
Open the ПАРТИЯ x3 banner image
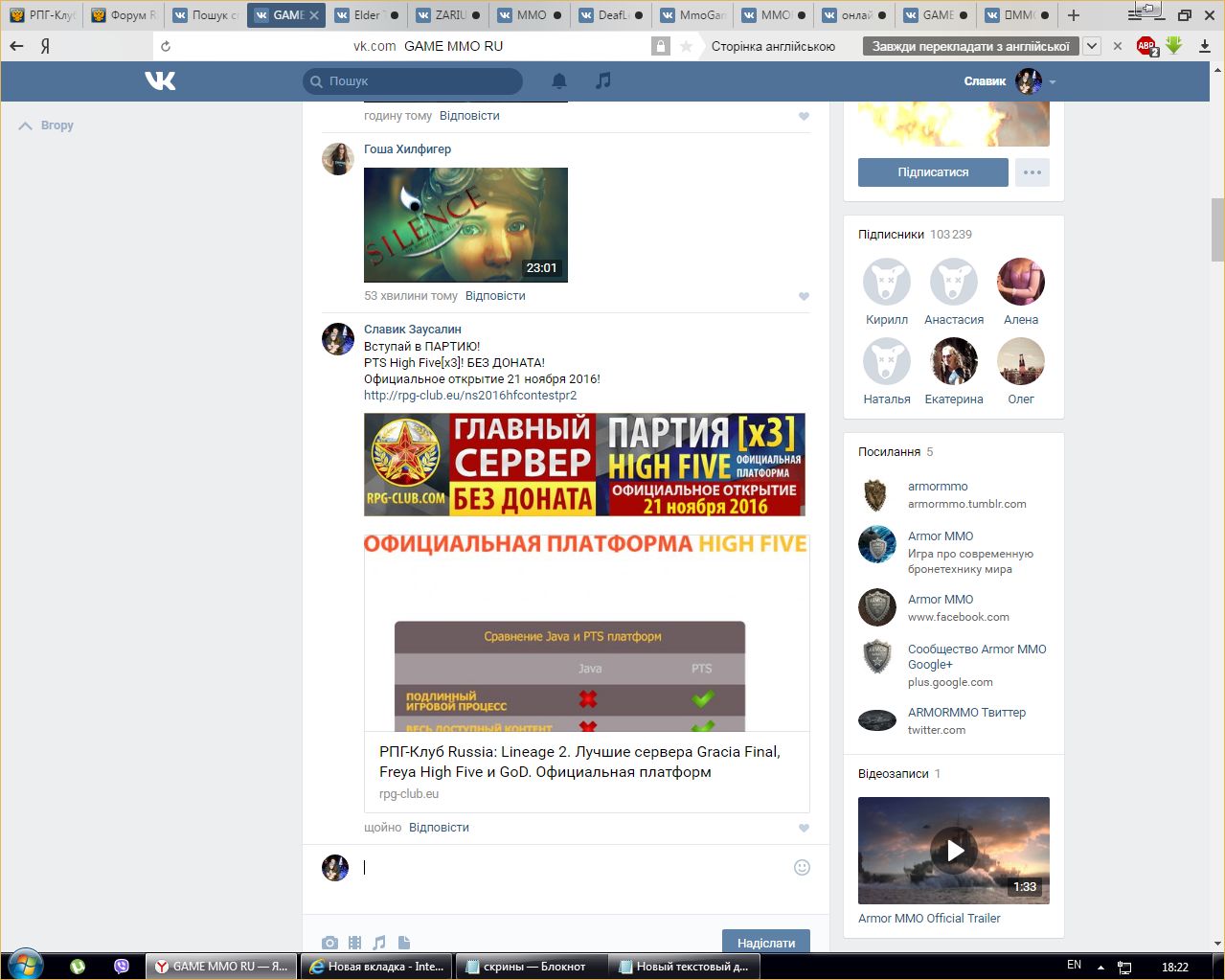pos(584,465)
